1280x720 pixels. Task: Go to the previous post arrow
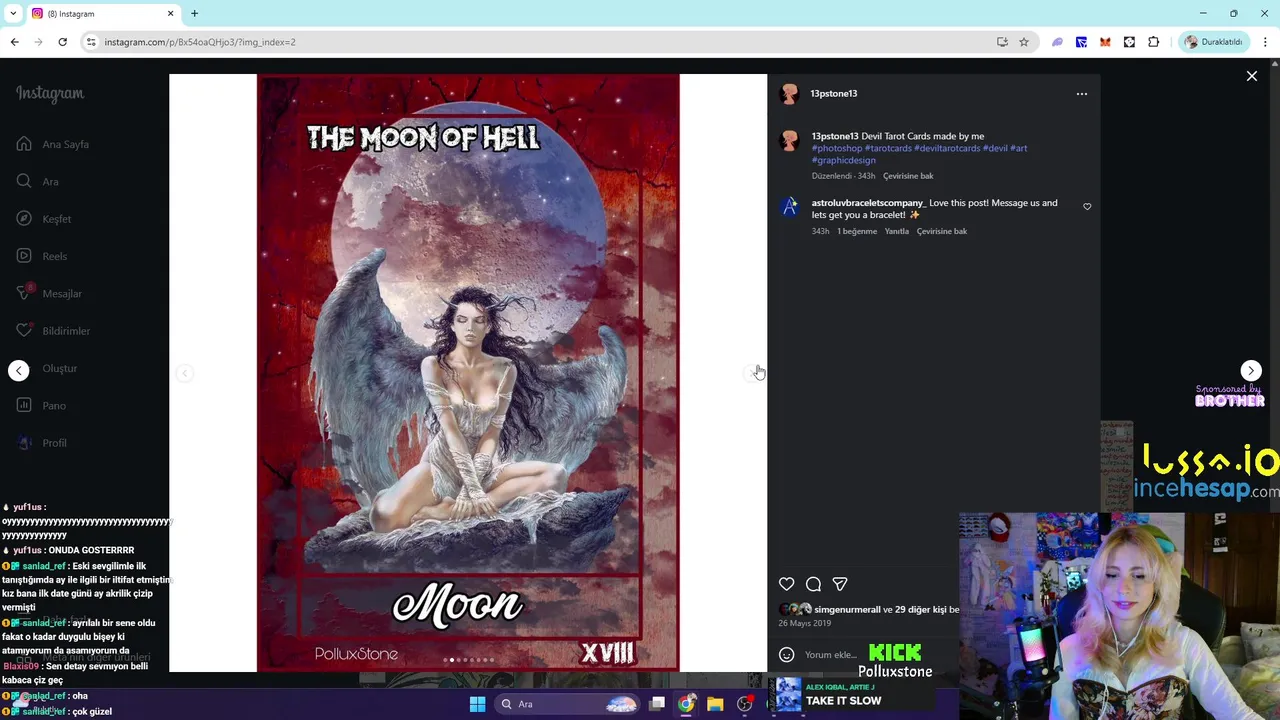[x=19, y=370]
